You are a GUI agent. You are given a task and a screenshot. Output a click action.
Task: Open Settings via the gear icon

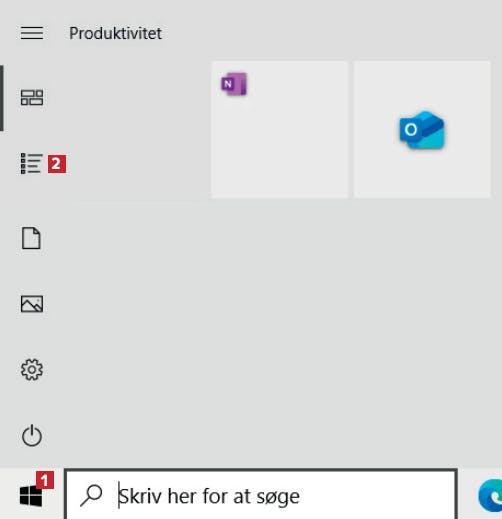[32, 369]
